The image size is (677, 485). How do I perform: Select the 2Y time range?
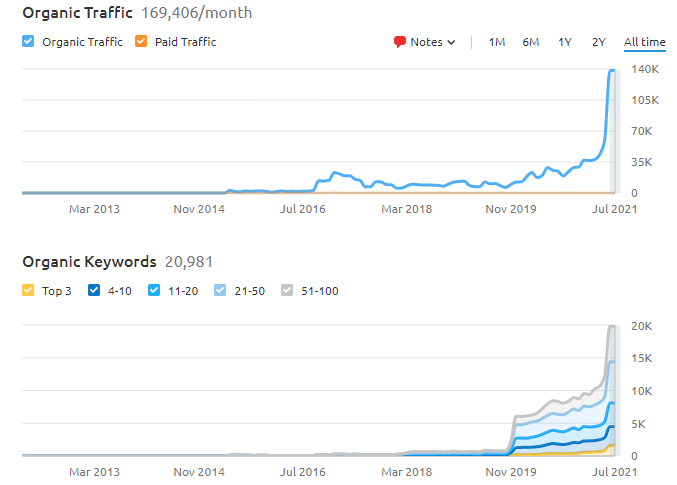coord(599,42)
